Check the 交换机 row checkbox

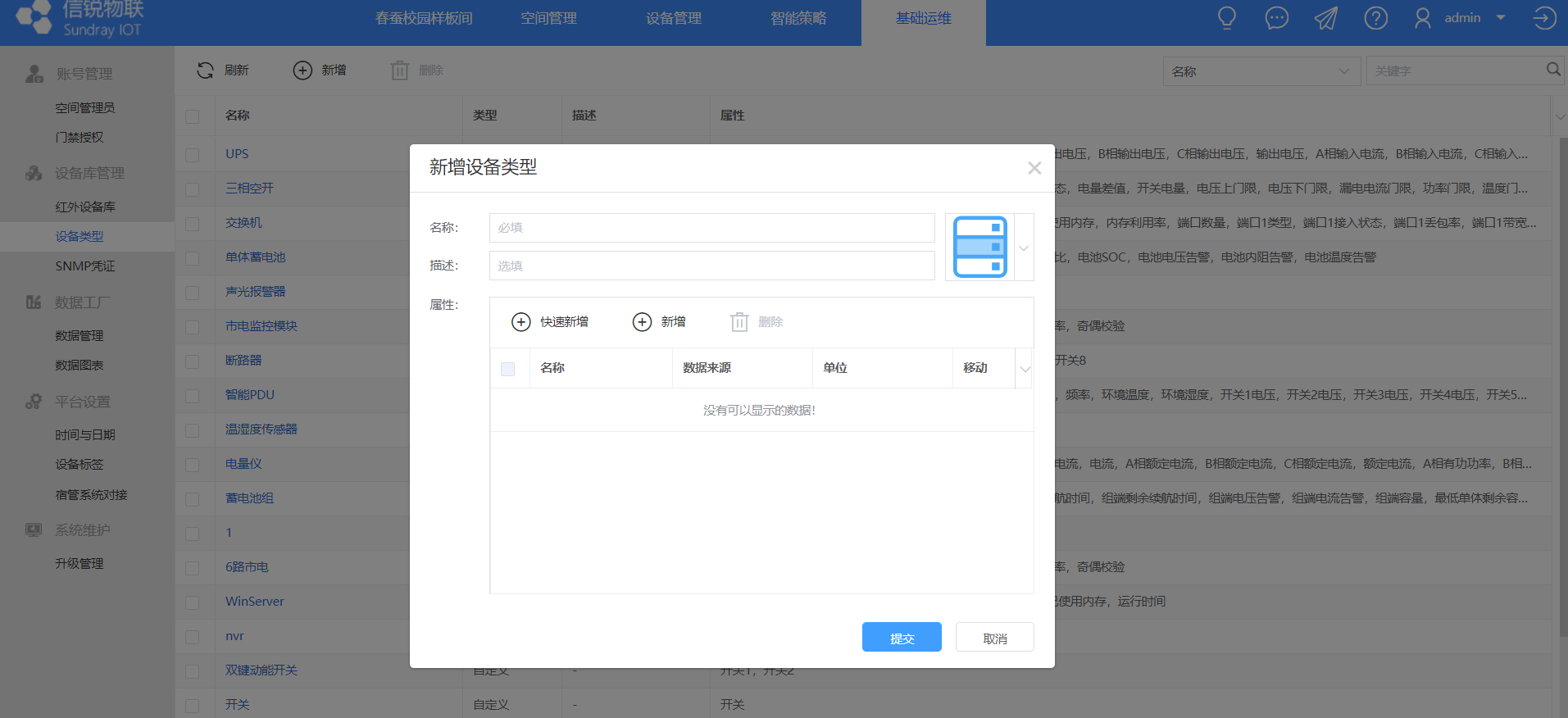click(193, 224)
